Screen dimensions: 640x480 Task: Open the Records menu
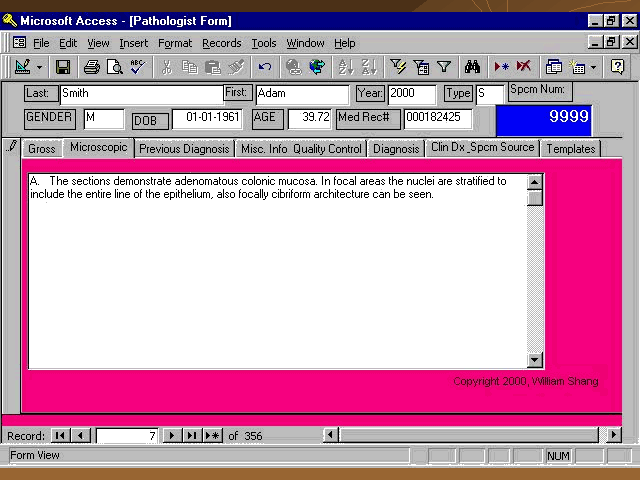click(221, 43)
